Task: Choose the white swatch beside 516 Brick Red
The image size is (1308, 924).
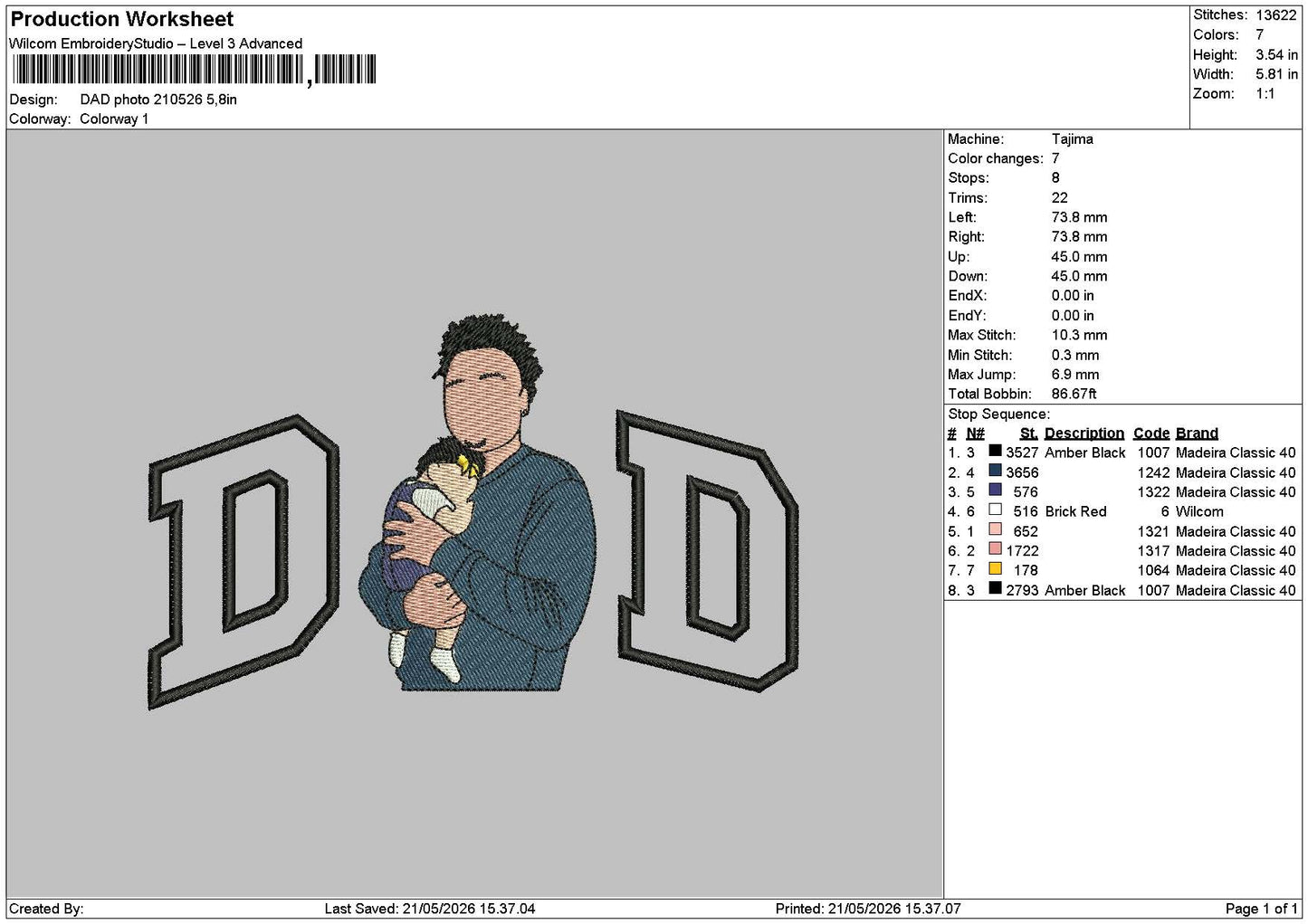Action: pos(995,510)
